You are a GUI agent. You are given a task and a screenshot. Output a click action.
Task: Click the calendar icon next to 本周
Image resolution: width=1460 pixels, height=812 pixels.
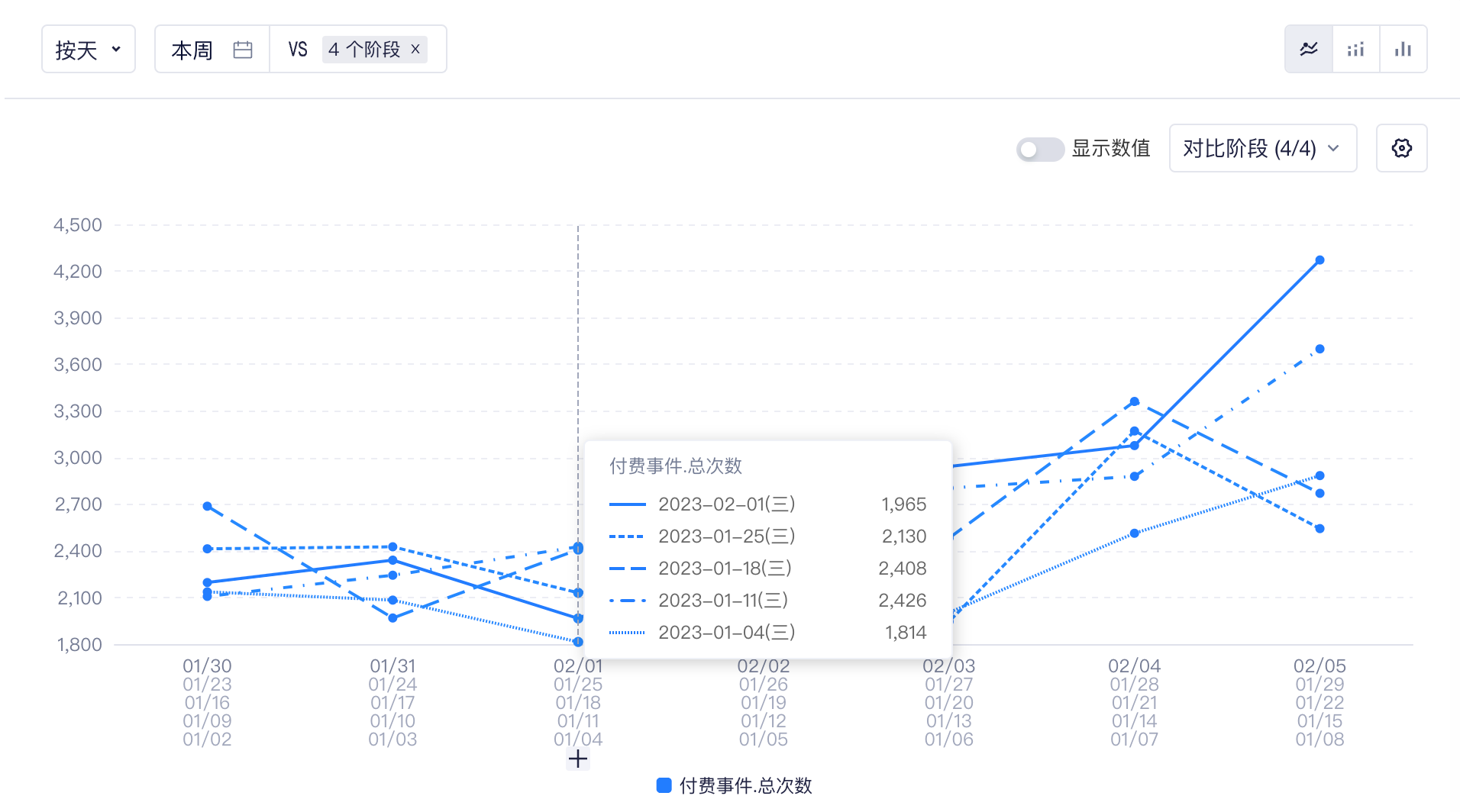click(x=243, y=48)
